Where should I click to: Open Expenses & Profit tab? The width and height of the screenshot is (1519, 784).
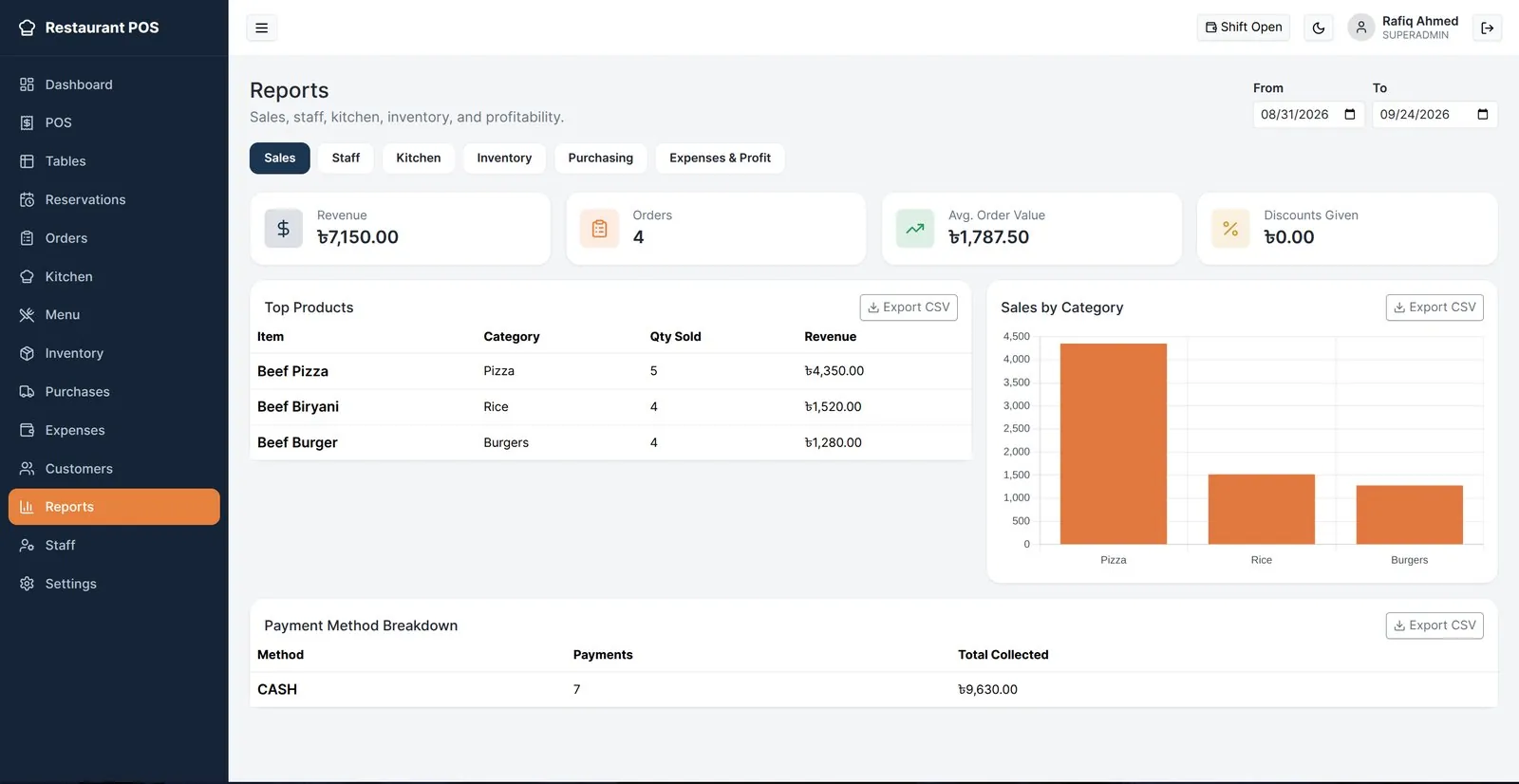[x=720, y=158]
